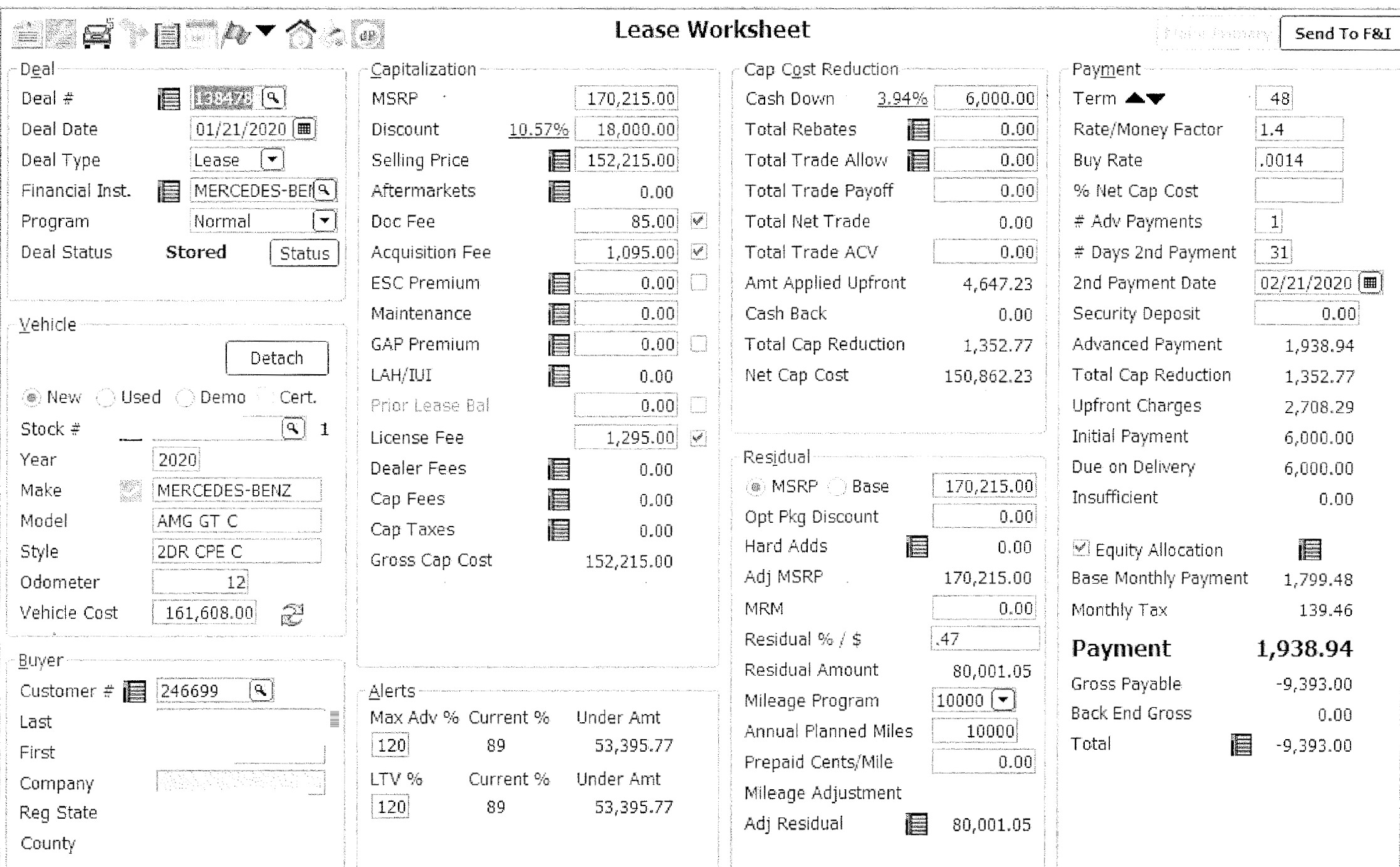
Task: Toggle the Doc Fee checkbox
Action: click(x=698, y=221)
